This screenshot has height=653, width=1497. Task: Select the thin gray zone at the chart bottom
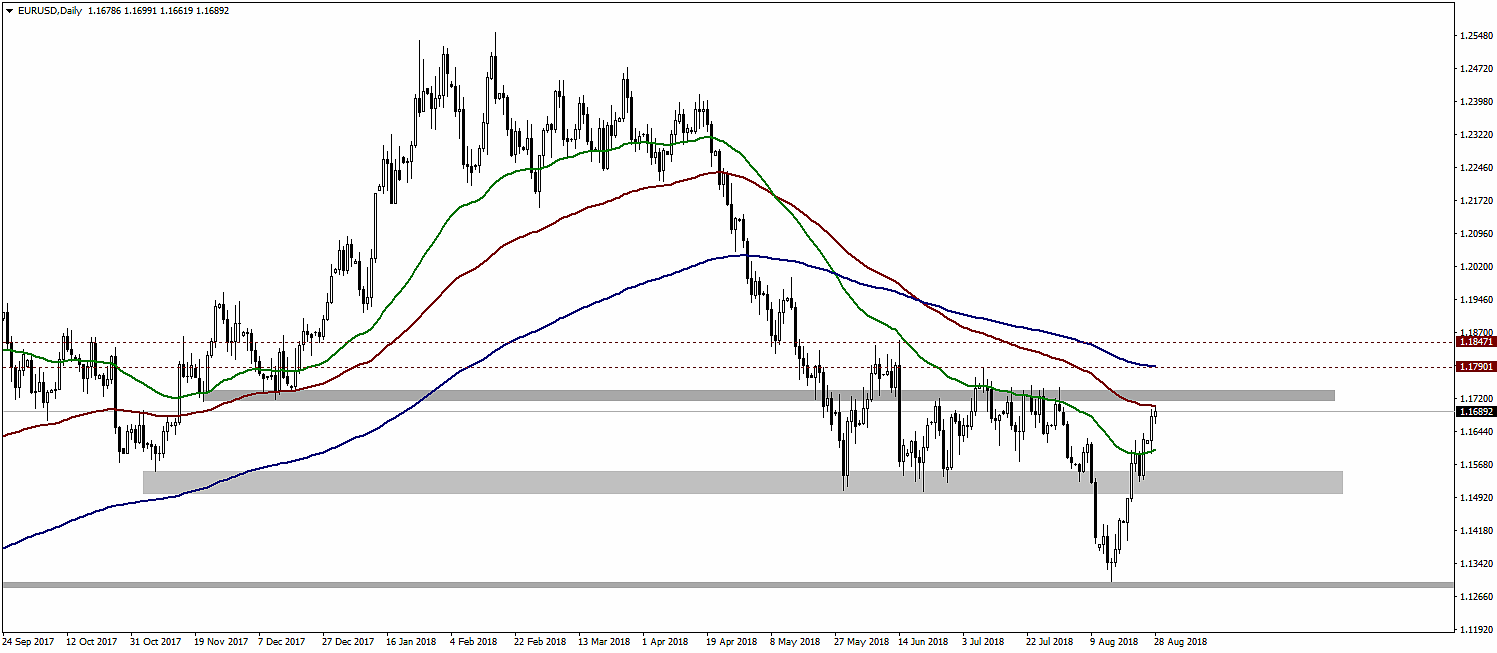pyautogui.click(x=728, y=584)
